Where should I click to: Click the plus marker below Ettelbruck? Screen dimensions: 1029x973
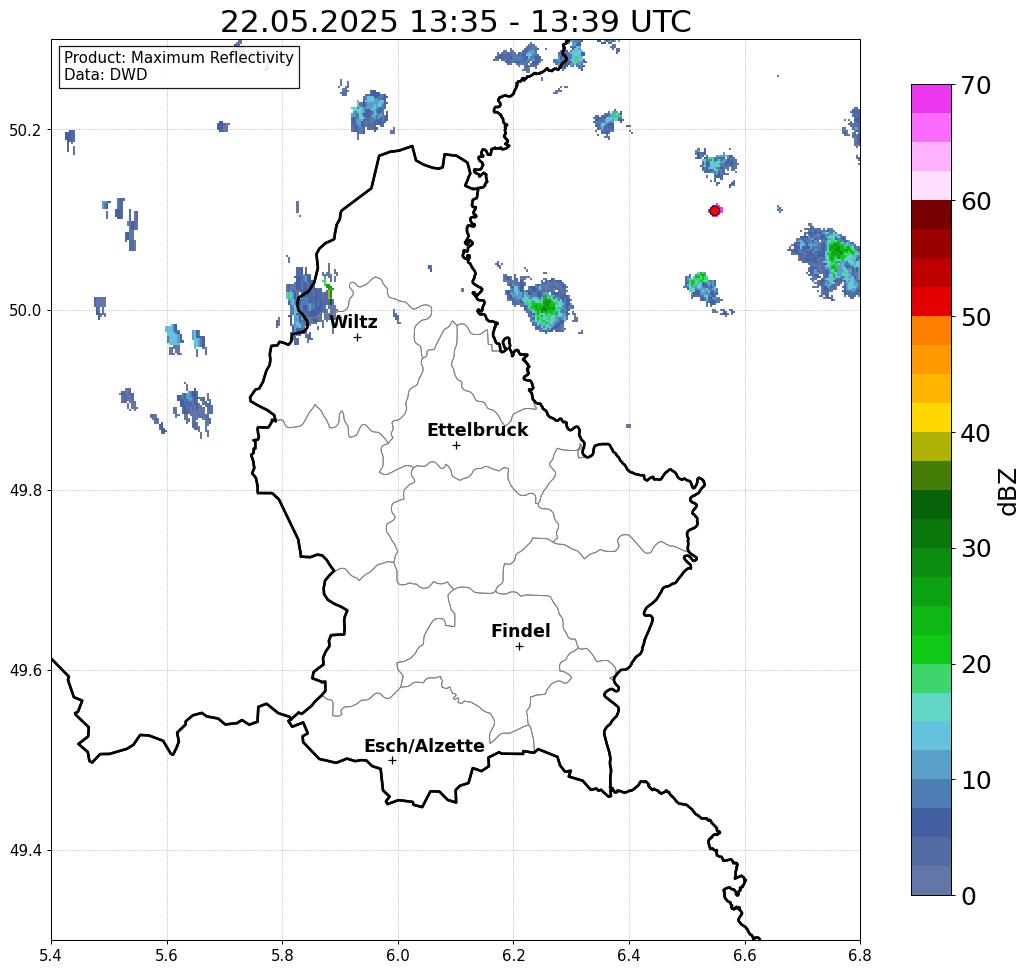456,445
